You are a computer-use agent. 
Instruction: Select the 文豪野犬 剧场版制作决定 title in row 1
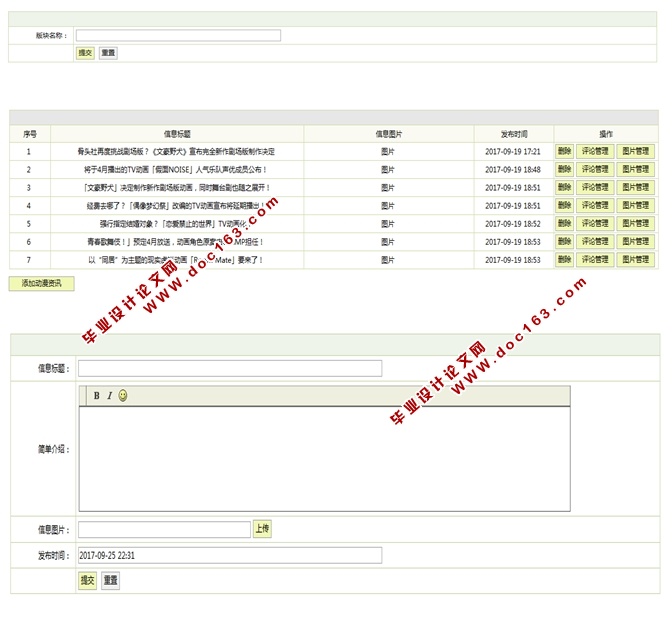tap(176, 151)
